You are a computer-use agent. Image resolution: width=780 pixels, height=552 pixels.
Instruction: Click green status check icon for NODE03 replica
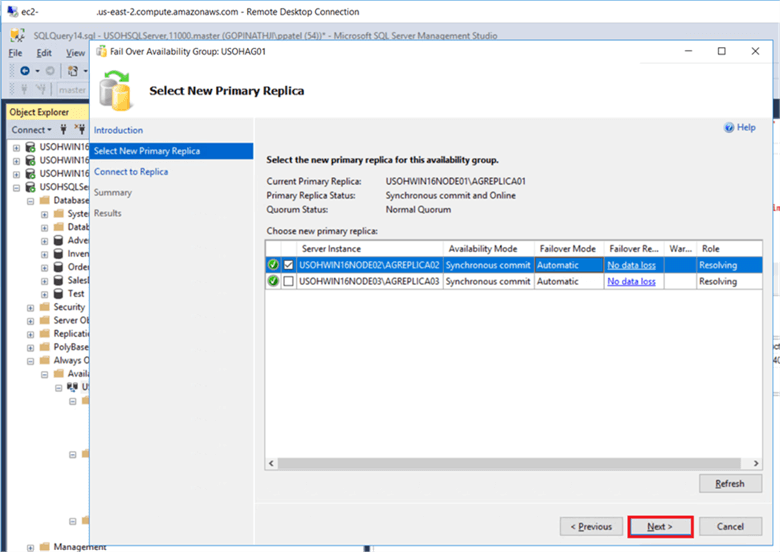click(x=273, y=281)
